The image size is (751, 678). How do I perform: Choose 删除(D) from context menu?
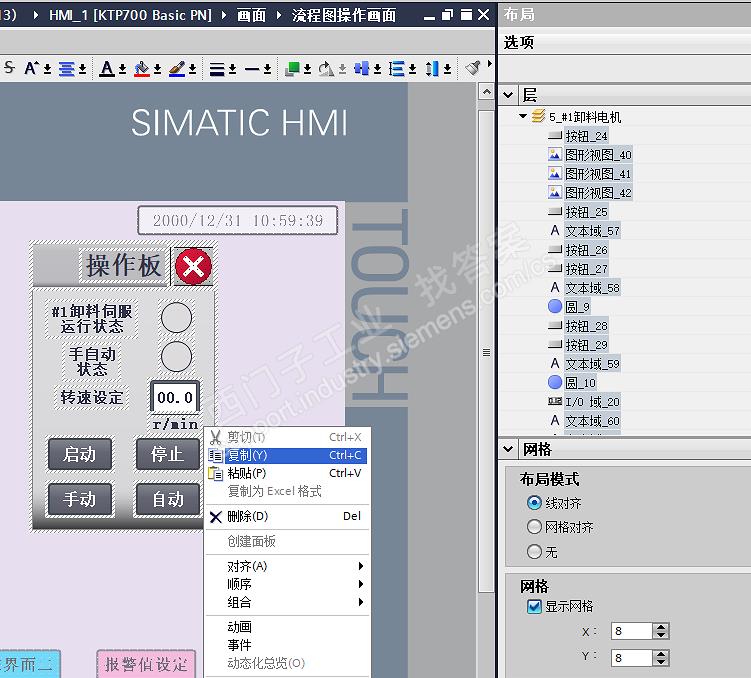[287, 517]
